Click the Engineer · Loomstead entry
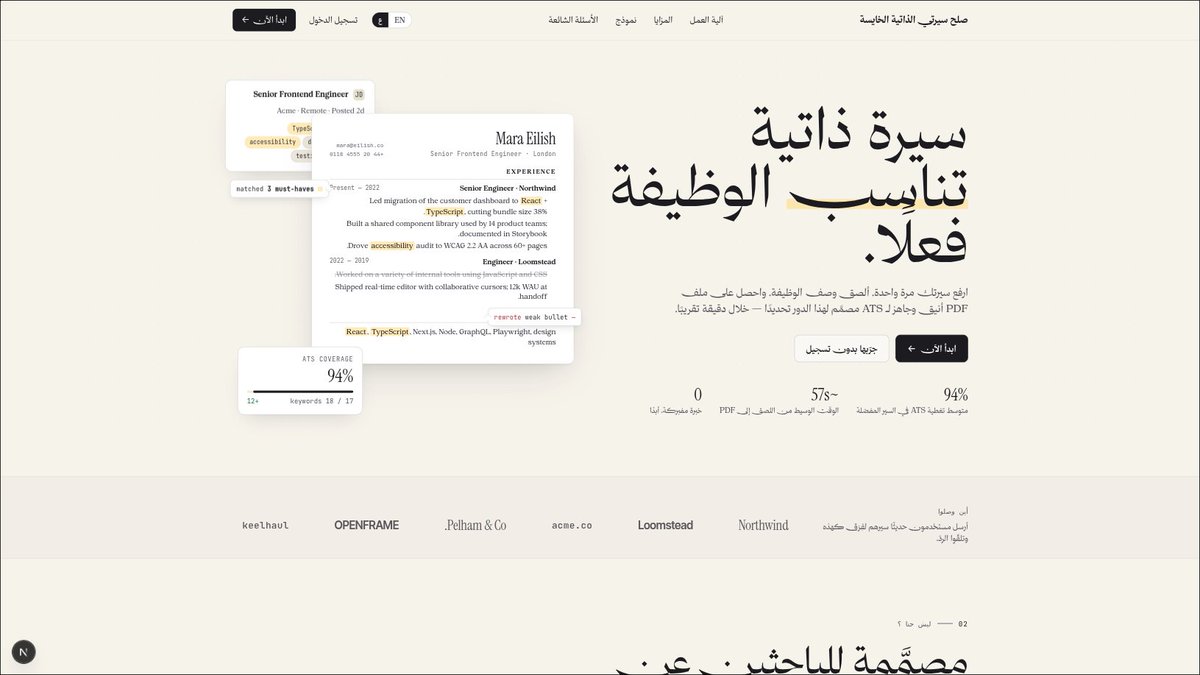1200x675 pixels. point(519,262)
